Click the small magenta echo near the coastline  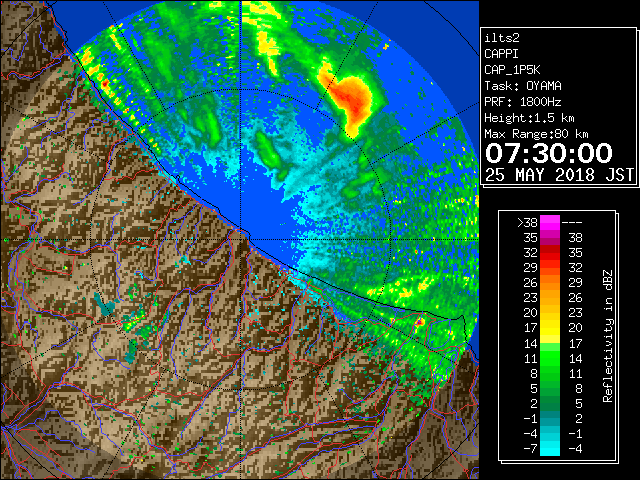420,322
